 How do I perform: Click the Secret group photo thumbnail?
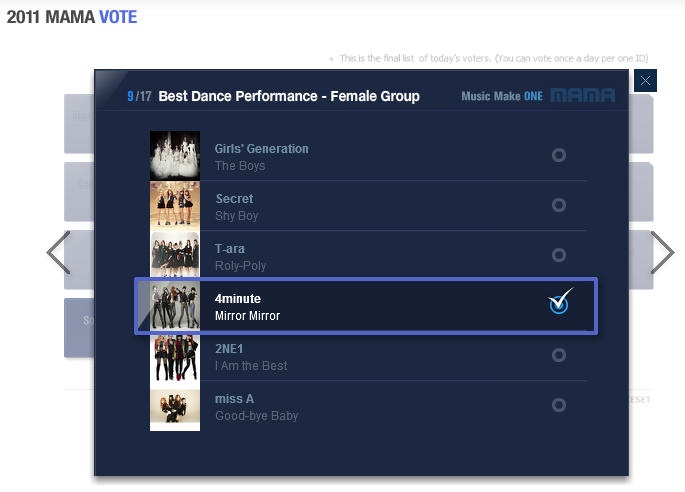pos(175,206)
